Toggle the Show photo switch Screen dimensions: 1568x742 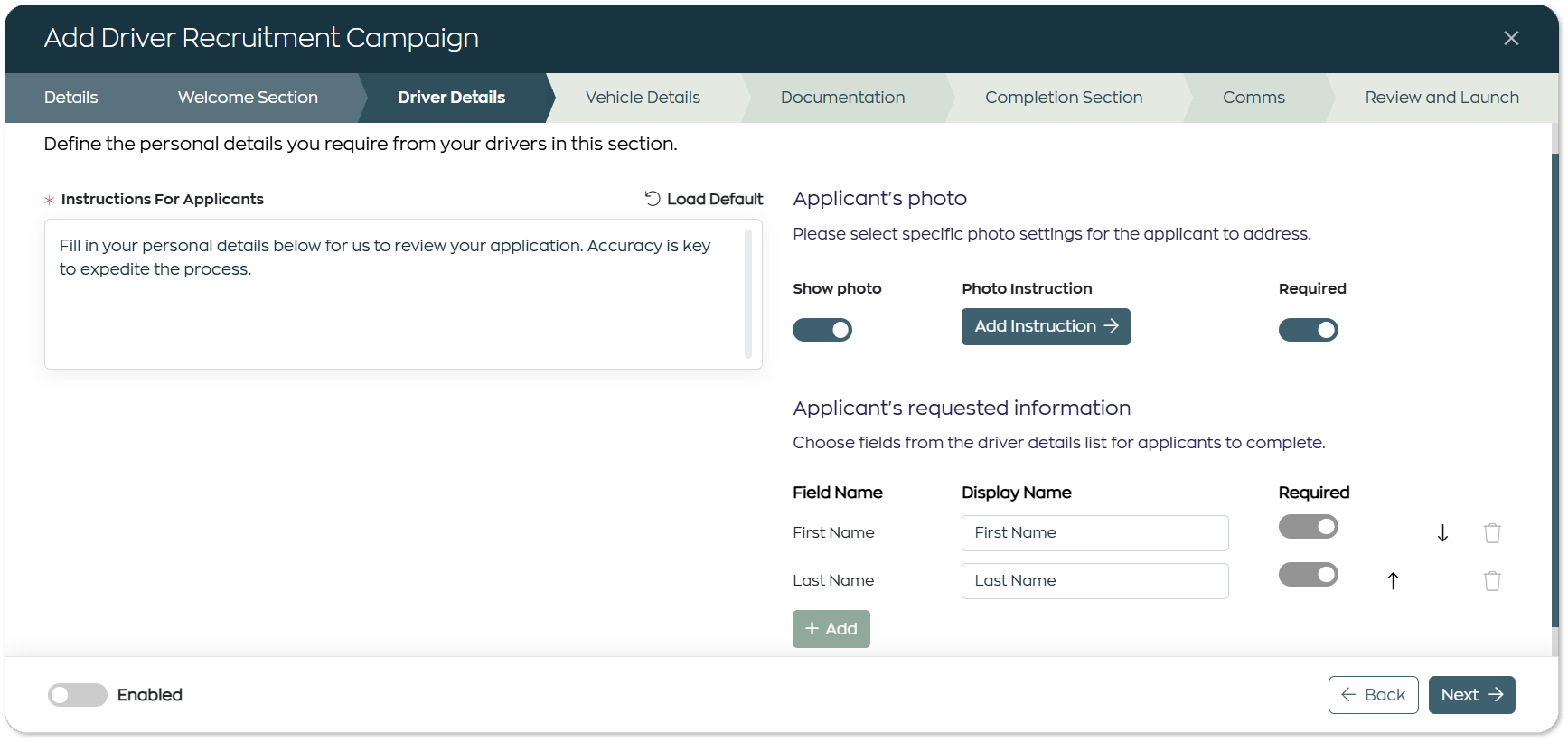pos(822,330)
